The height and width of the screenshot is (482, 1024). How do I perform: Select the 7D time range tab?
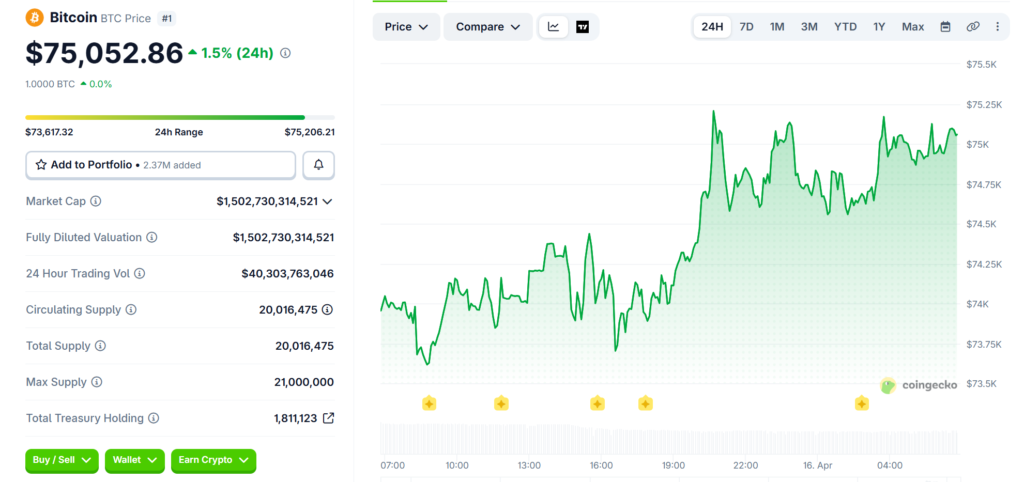pos(746,27)
